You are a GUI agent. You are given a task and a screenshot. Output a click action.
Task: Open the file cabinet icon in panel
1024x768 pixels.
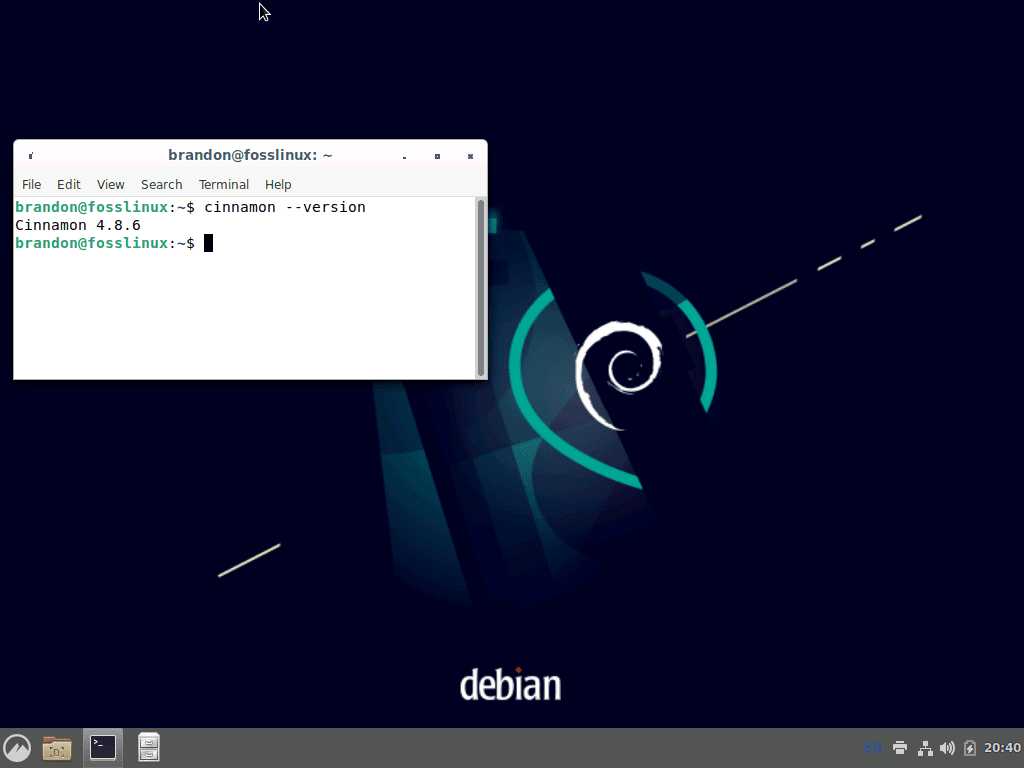[149, 748]
